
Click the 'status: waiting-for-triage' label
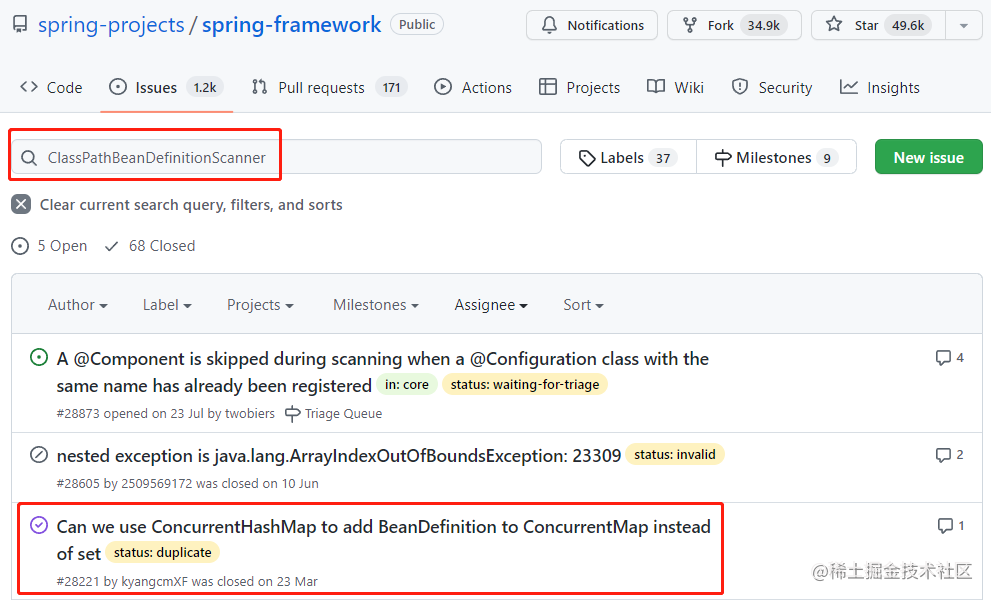point(525,384)
